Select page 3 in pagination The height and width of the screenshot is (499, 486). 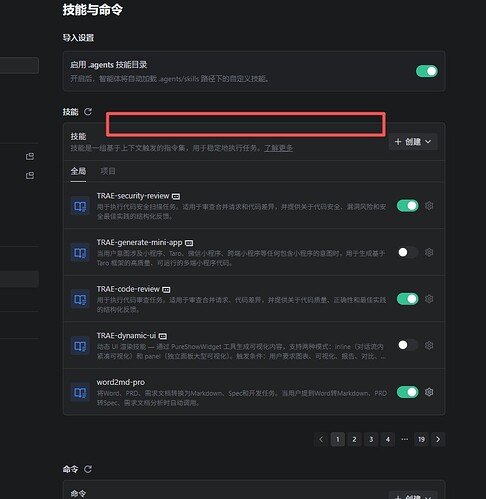[371, 439]
